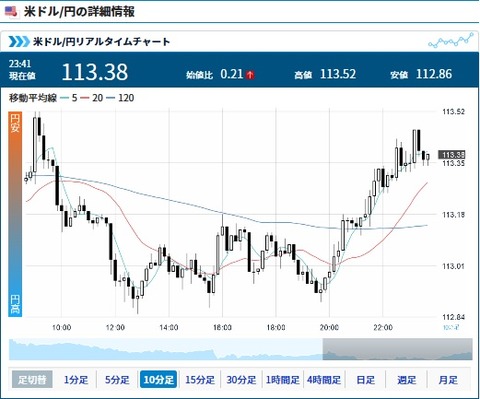Click the 米ドル/円リアルタイムチャート heading
The width and height of the screenshot is (480, 399).
click(x=101, y=42)
